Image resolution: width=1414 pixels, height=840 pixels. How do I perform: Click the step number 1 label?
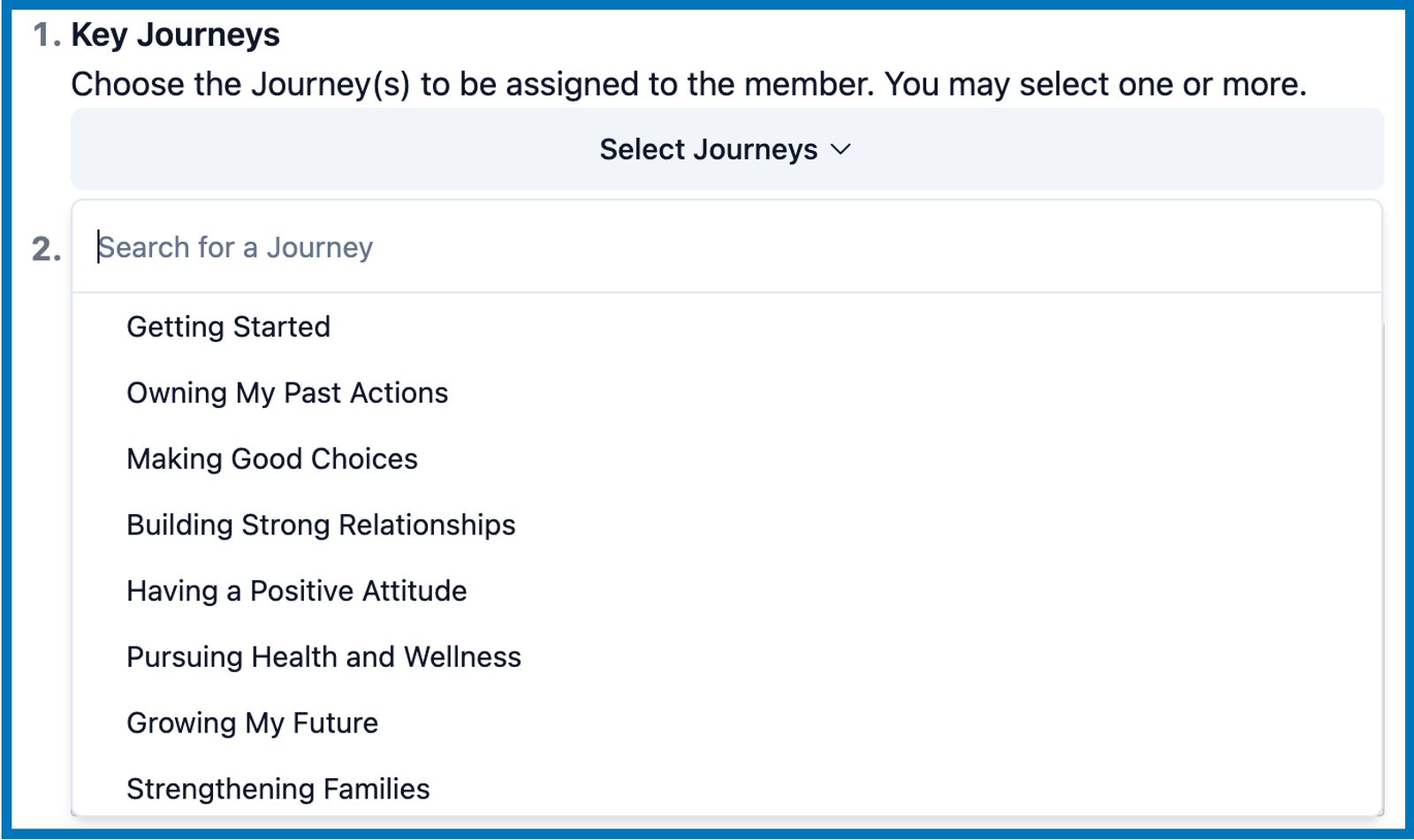point(46,35)
